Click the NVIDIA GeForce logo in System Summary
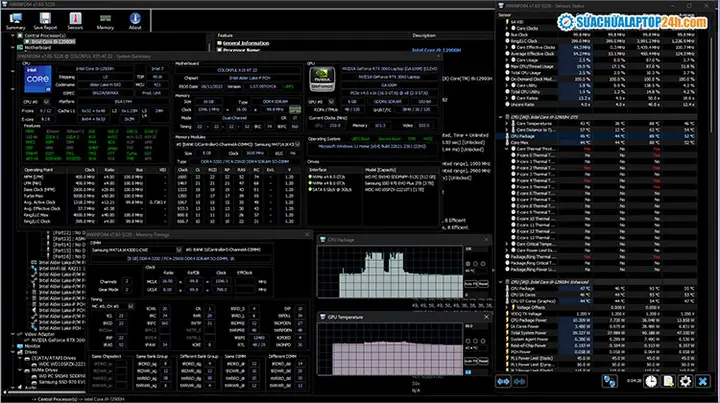This screenshot has height=403, width=720. click(x=322, y=78)
